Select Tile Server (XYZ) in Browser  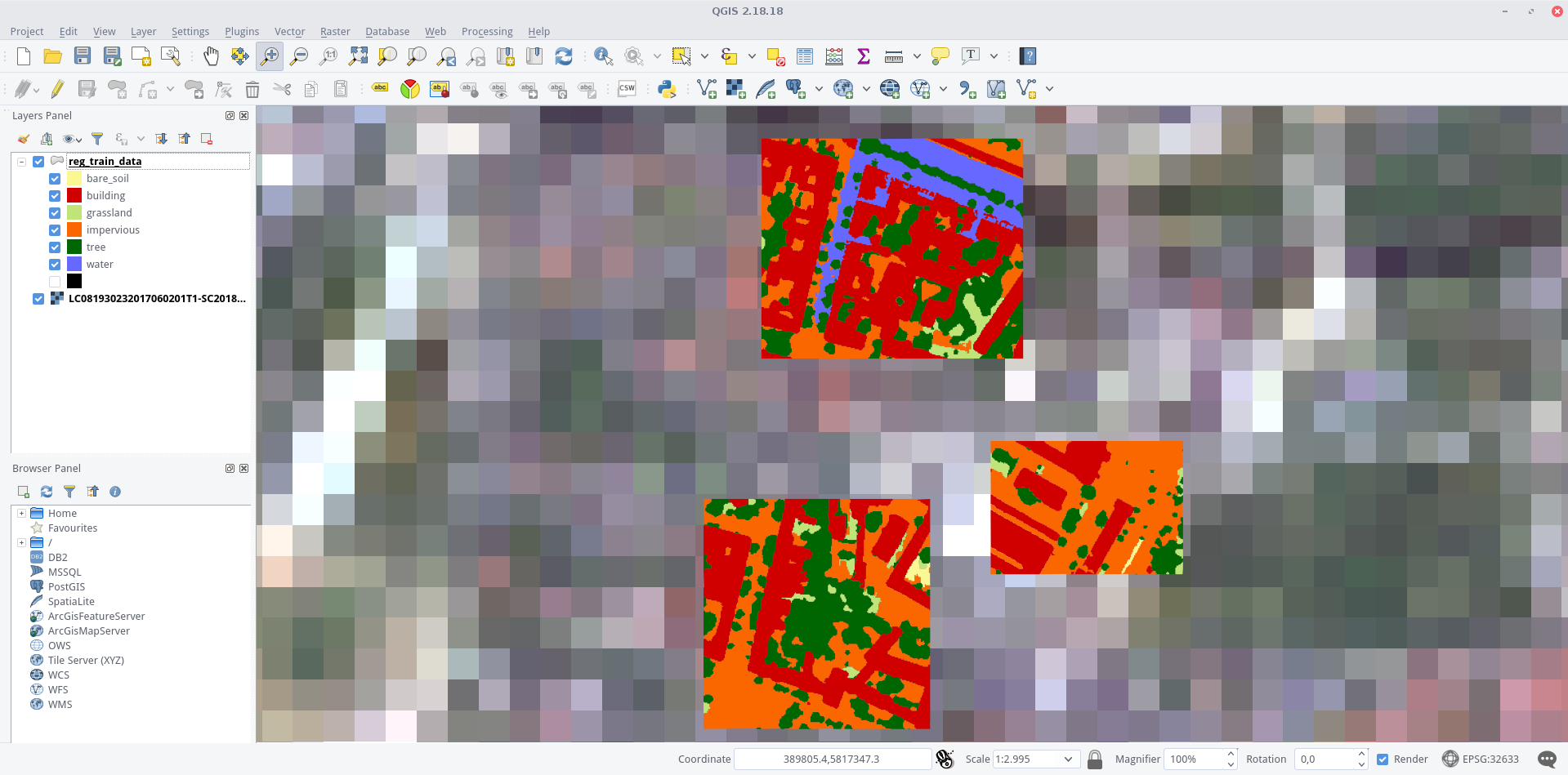point(86,661)
